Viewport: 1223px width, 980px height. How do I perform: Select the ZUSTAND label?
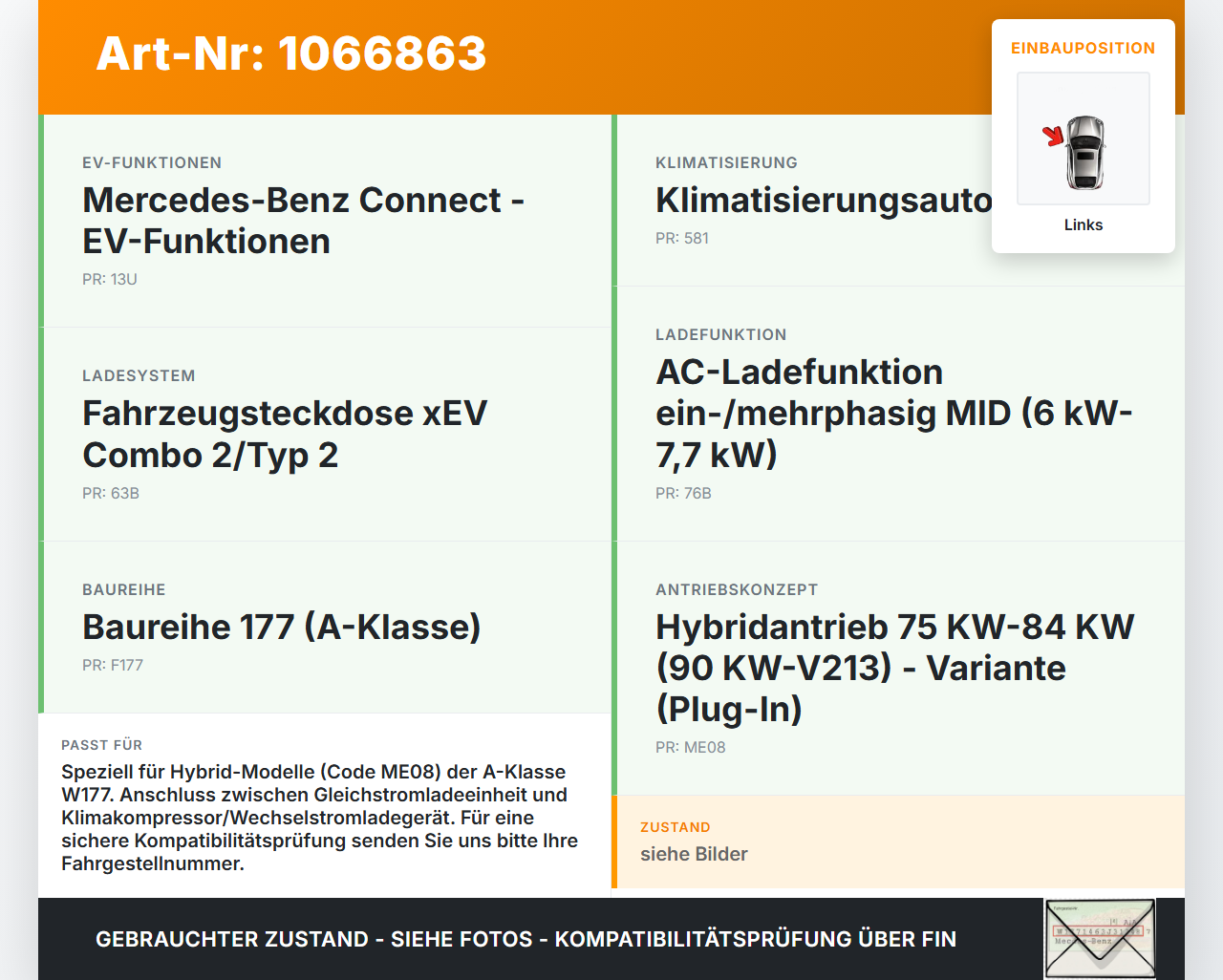point(676,827)
